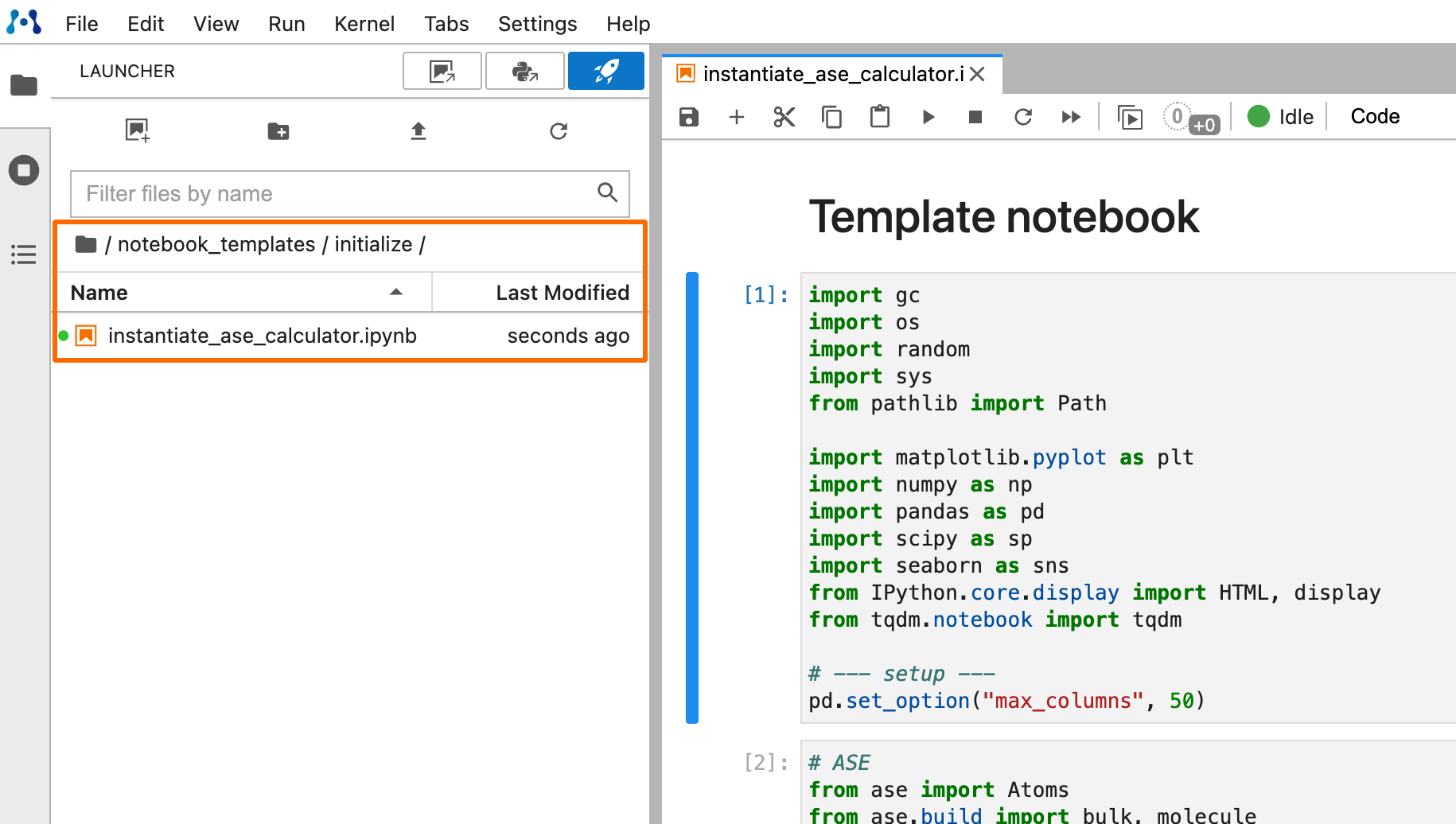1456x824 pixels.
Task: Click the search magnifier icon in filter box
Action: 608,192
